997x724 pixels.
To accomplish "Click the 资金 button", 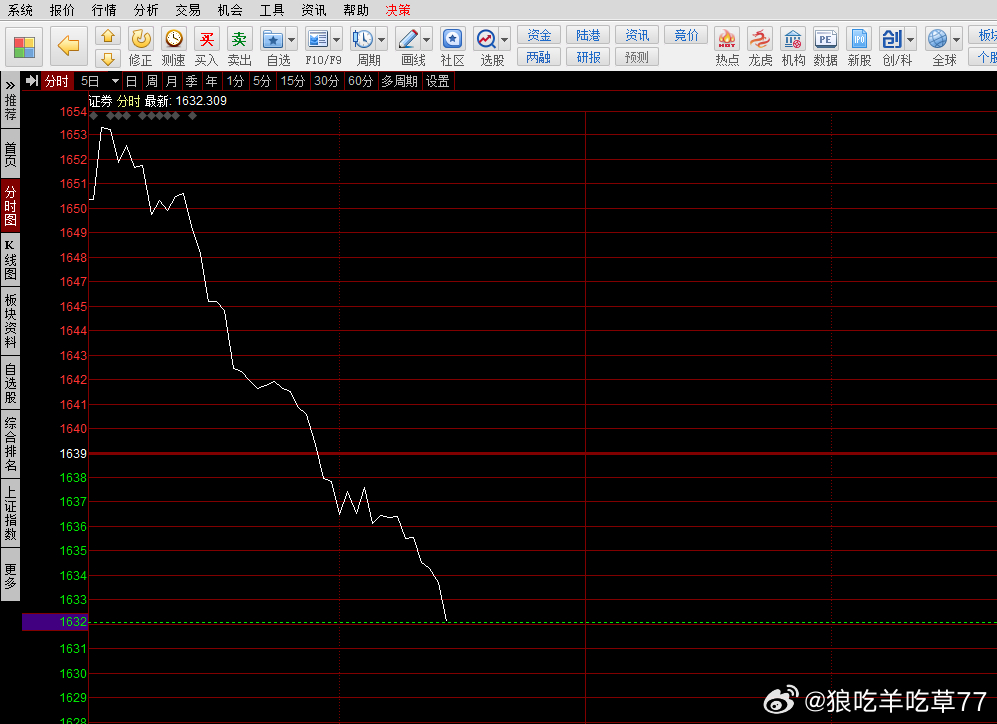I will pyautogui.click(x=539, y=35).
